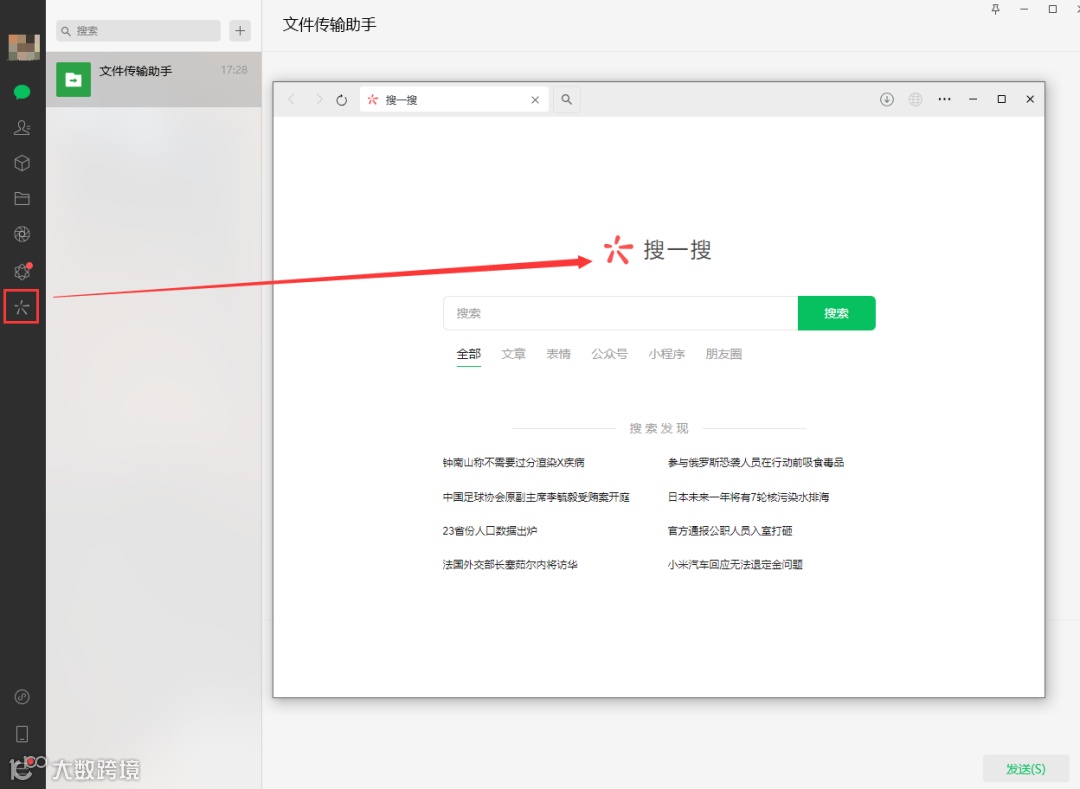This screenshot has height=789, width=1080.
Task: Open the Search (搜一搜) sidebar icon
Action: 21,307
